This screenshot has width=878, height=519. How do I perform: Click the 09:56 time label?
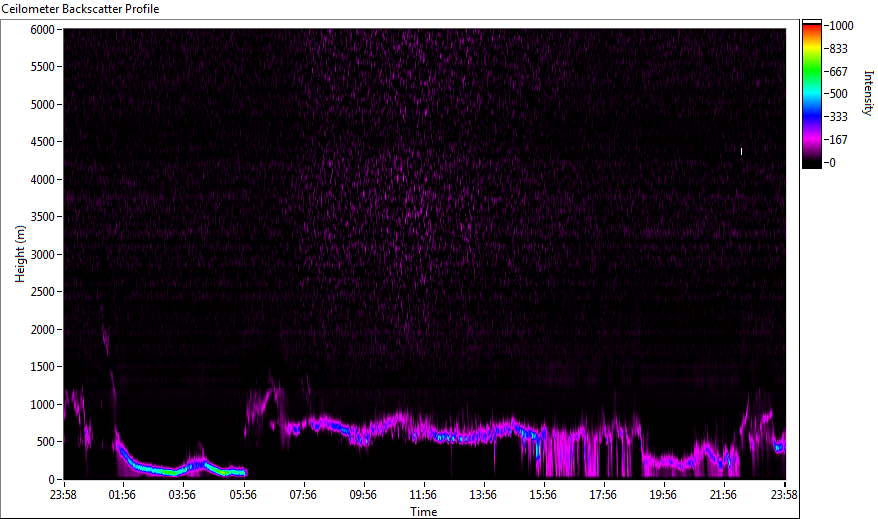[x=363, y=495]
